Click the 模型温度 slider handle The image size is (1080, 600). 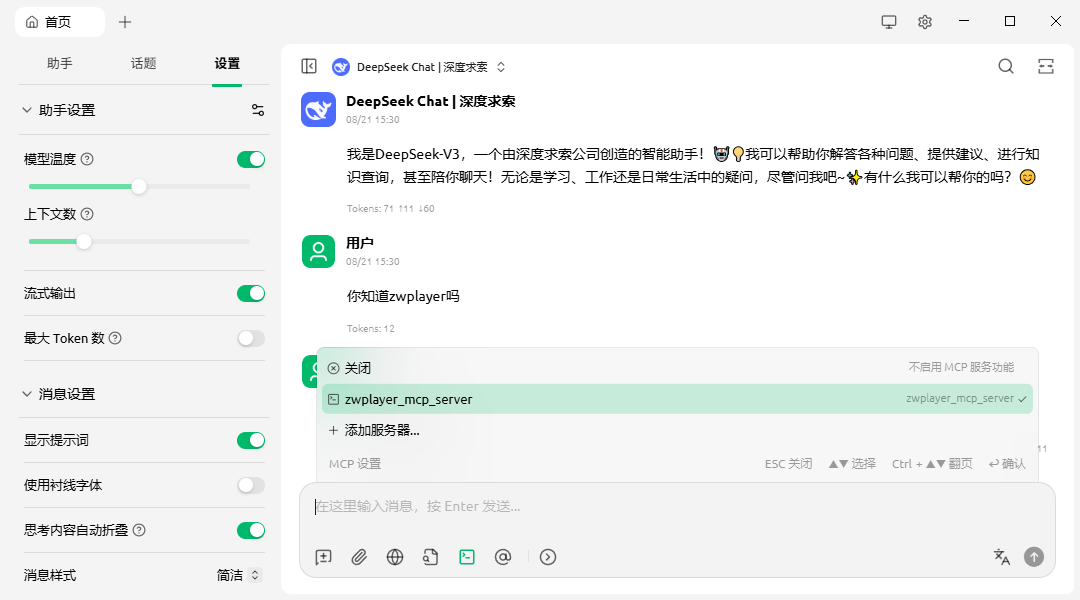tap(138, 187)
